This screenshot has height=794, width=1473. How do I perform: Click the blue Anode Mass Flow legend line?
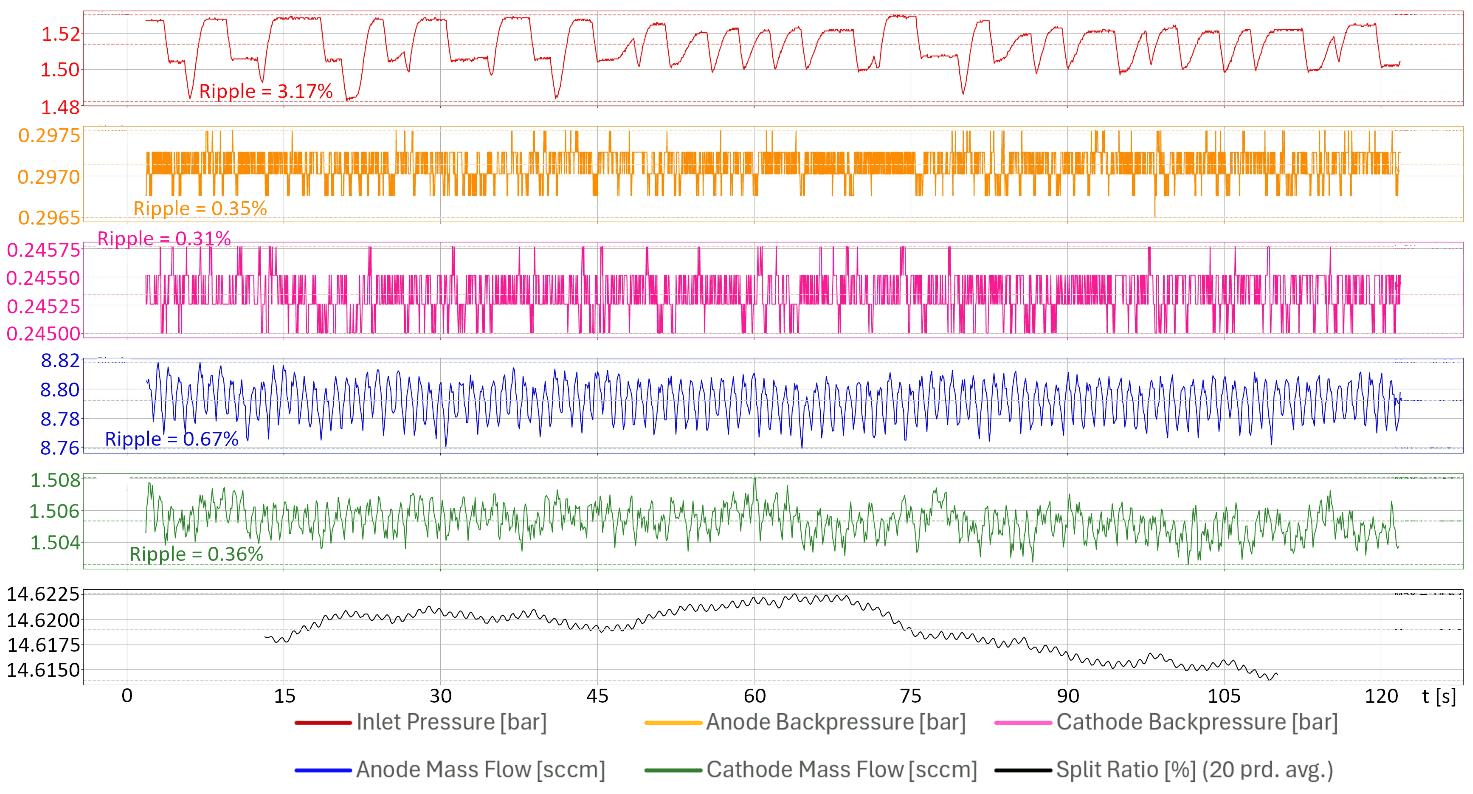point(322,770)
